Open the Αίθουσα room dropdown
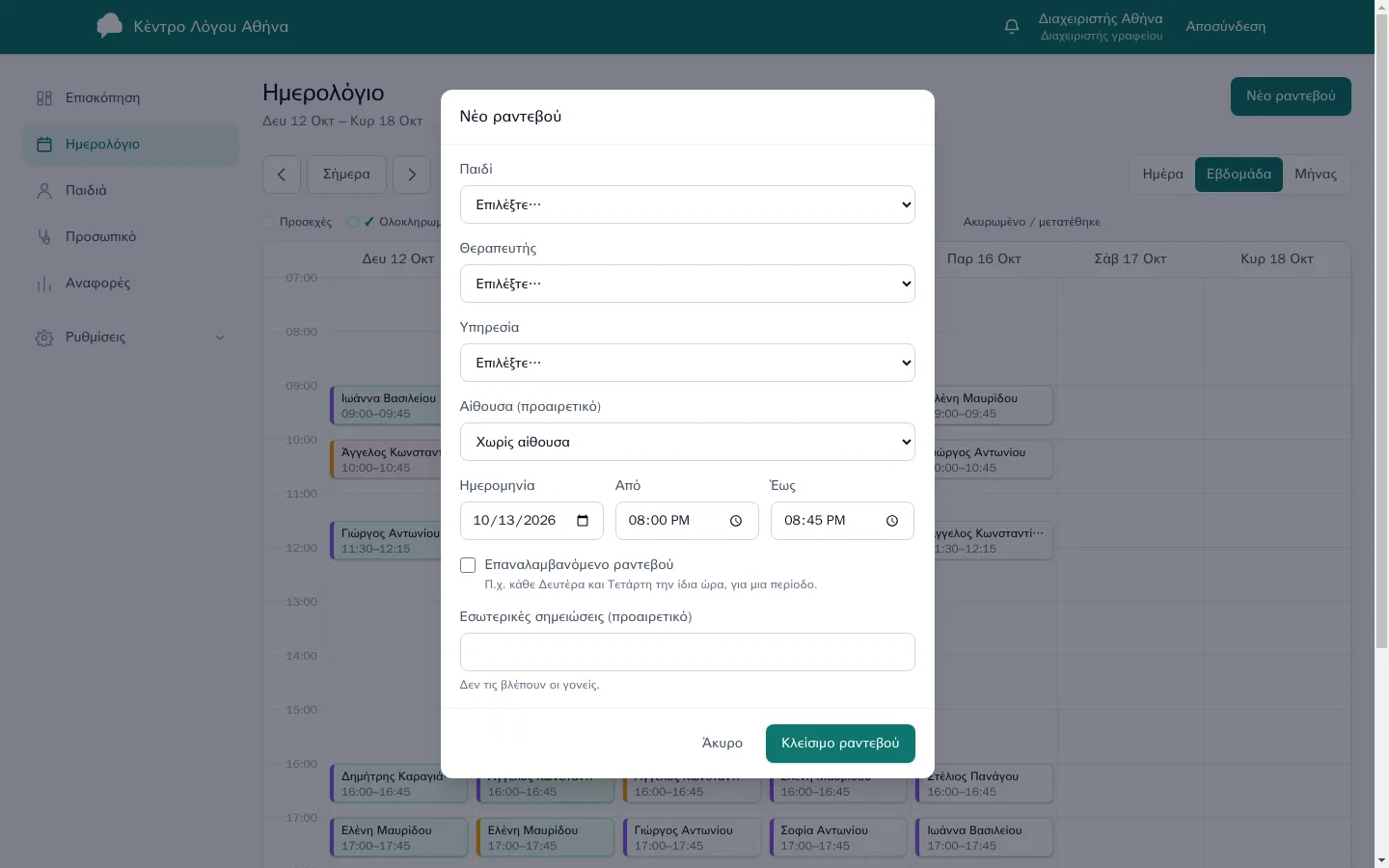This screenshot has height=868, width=1389. [x=688, y=442]
